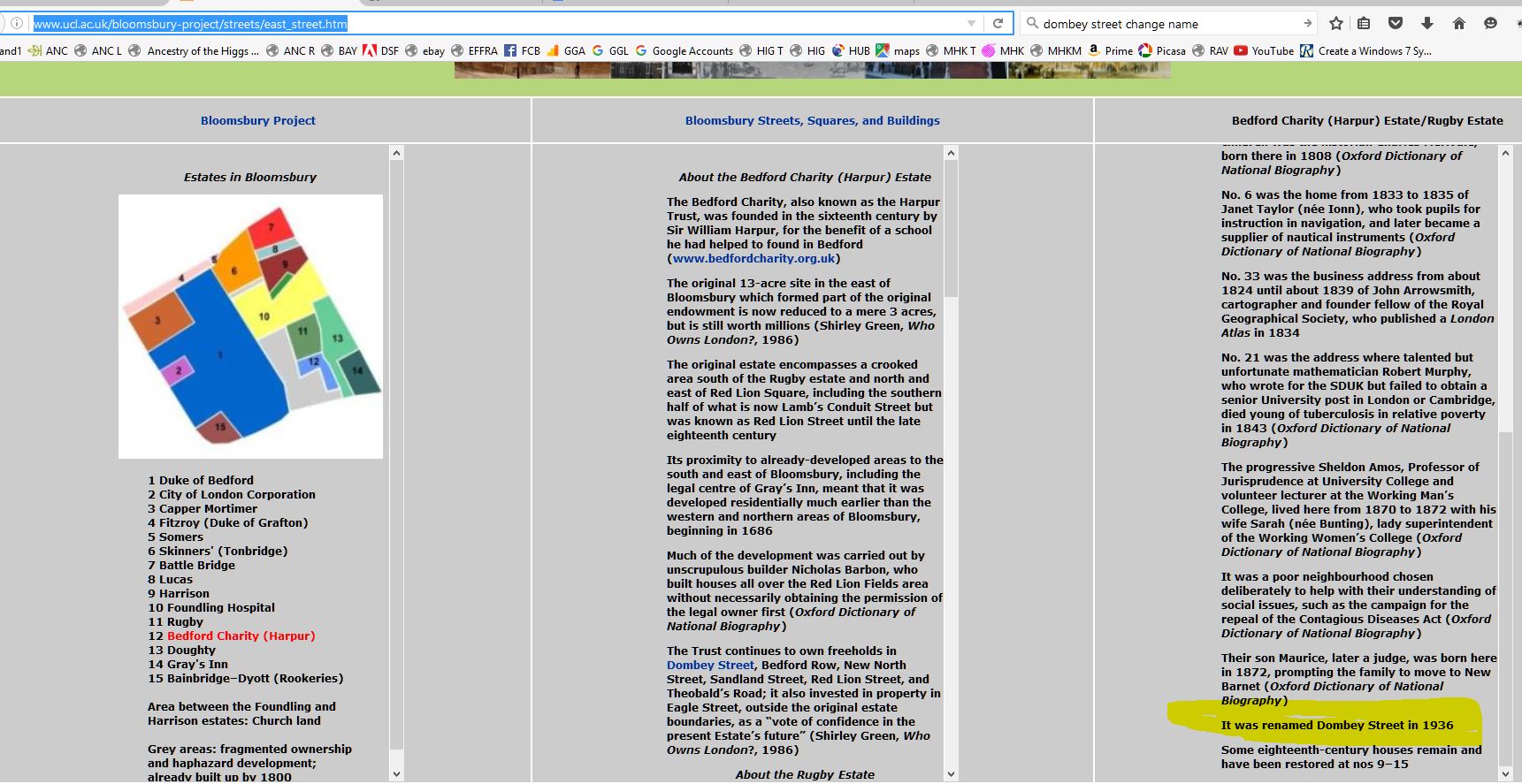Click the site information icon in address bar
1522x784 pixels.
pos(17,24)
